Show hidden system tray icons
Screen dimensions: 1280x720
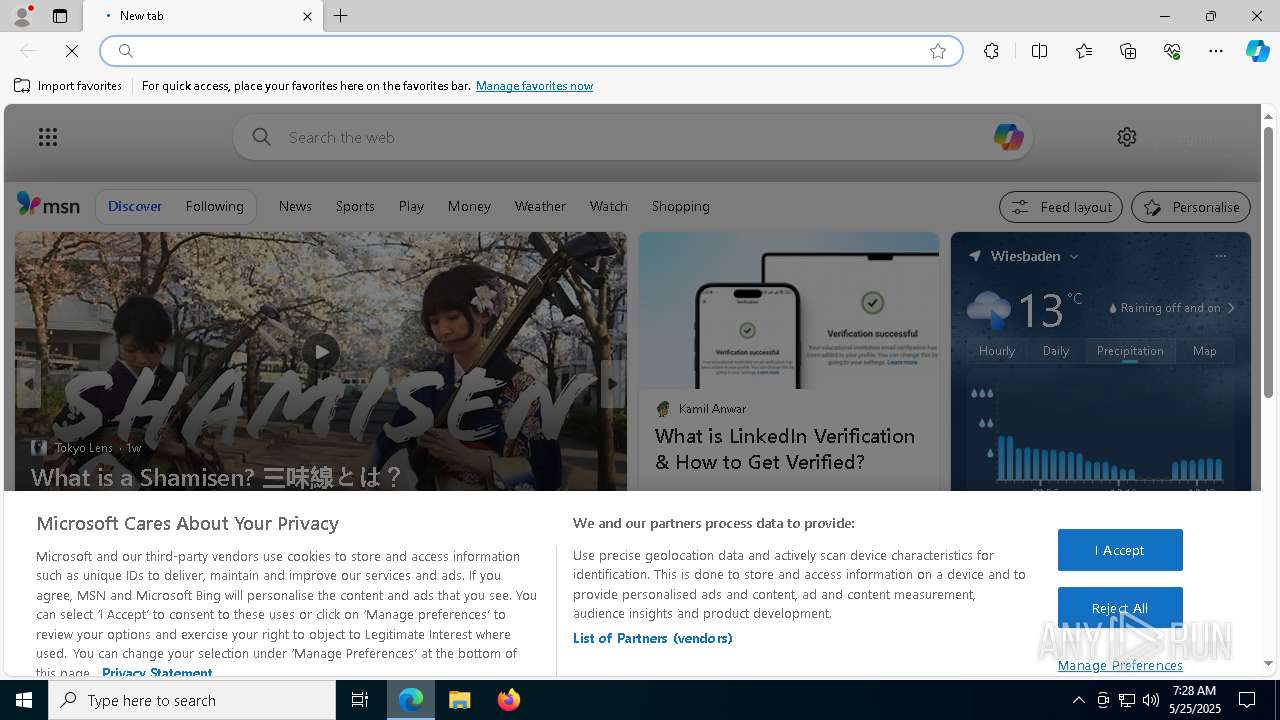[x=1078, y=700]
